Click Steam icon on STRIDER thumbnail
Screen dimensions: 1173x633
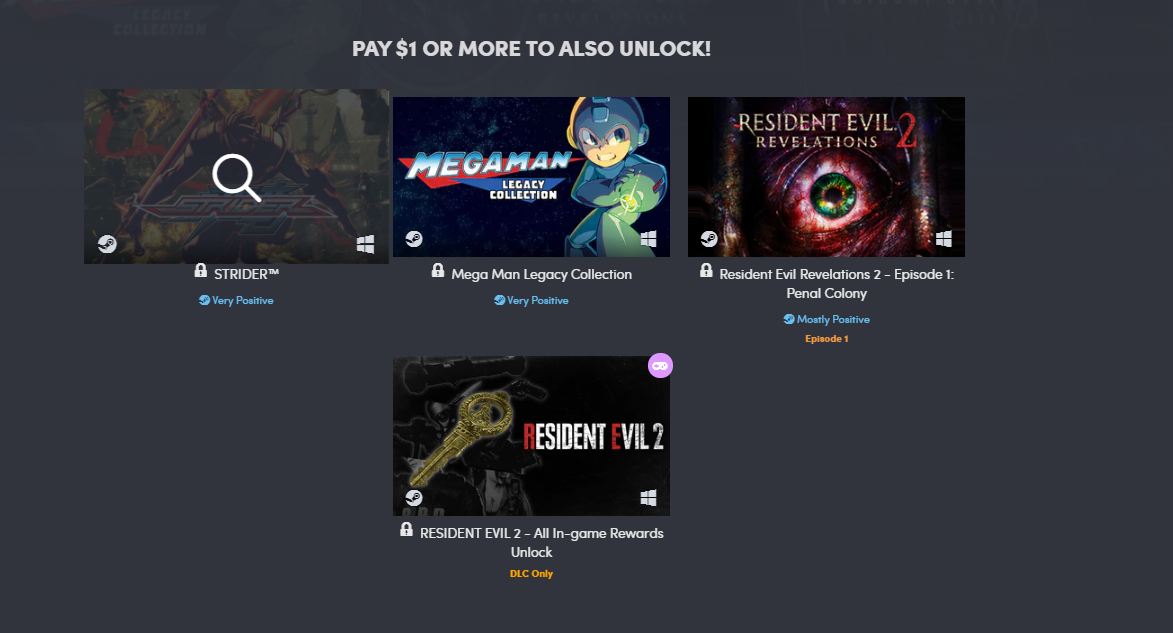pos(107,244)
